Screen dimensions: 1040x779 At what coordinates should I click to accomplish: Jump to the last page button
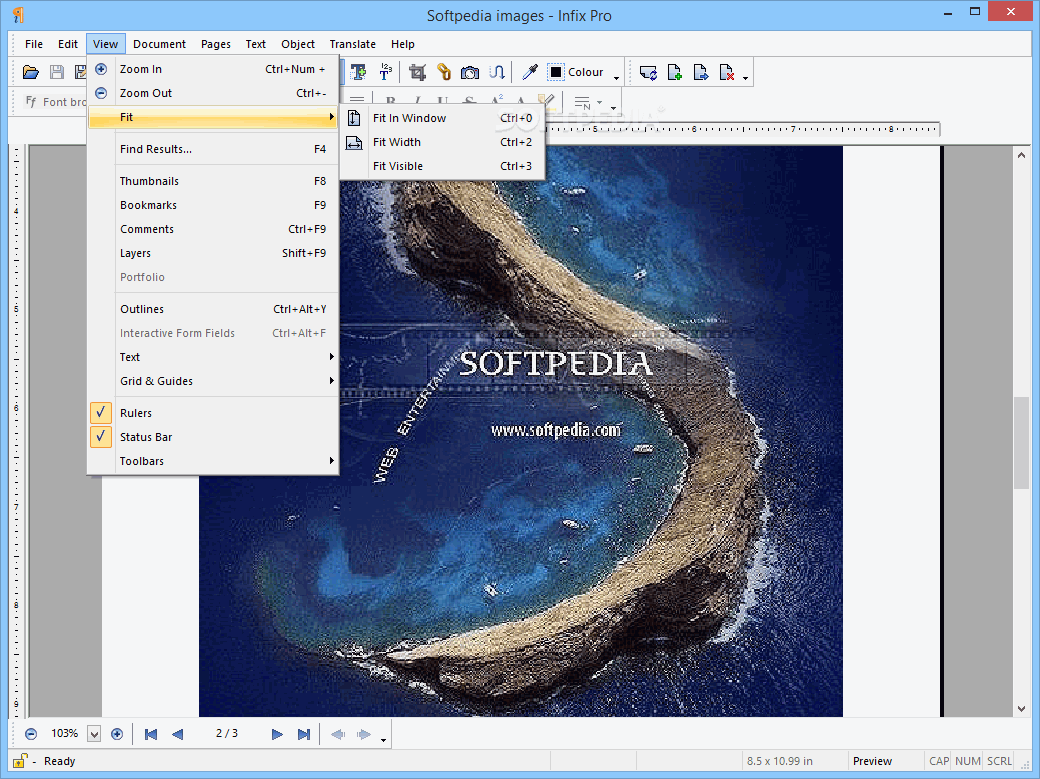[304, 734]
